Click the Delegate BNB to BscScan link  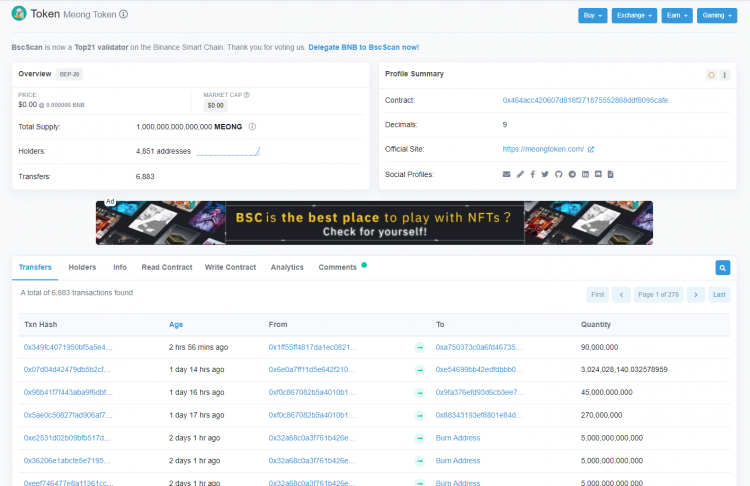click(x=363, y=47)
